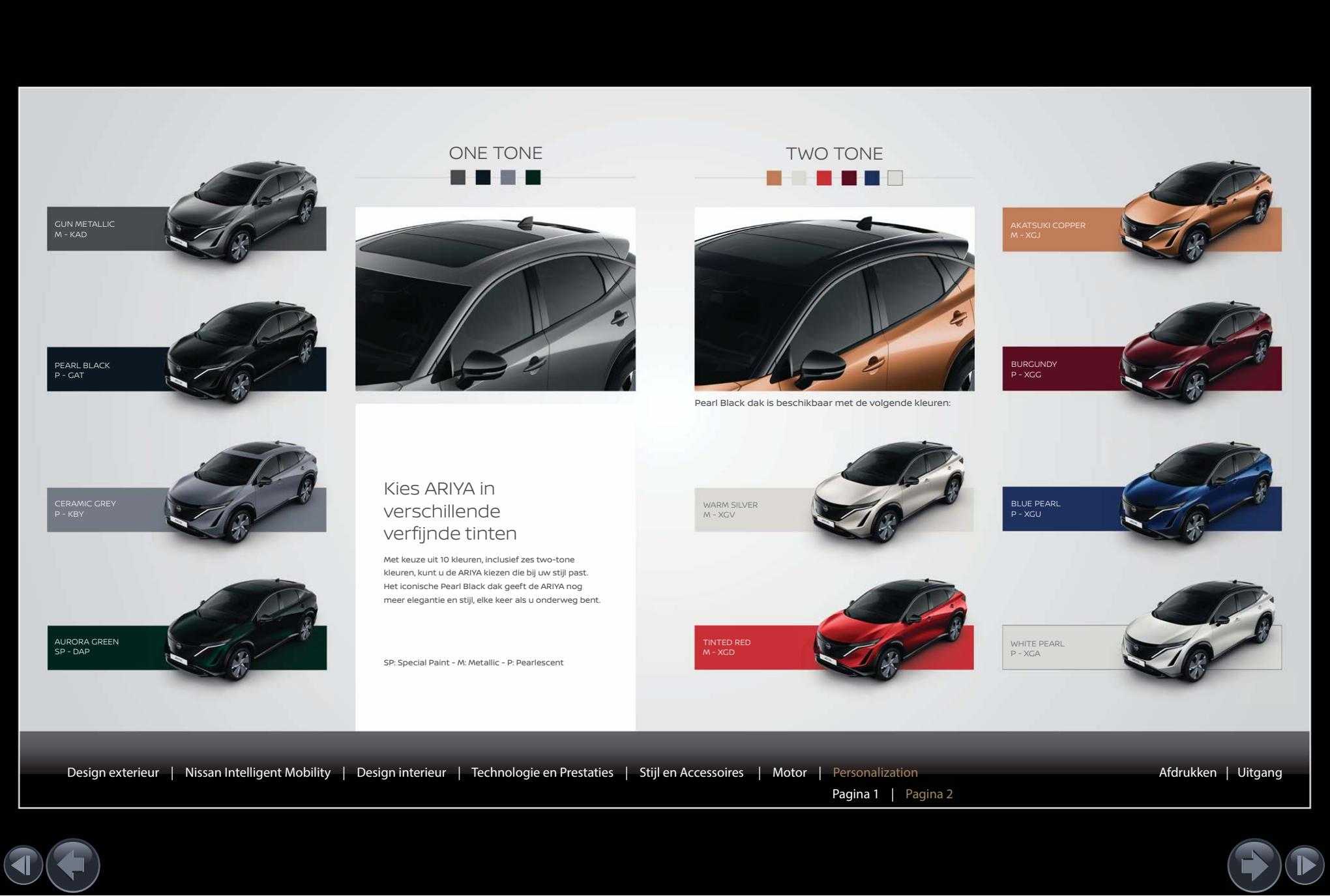Click the next page forward arrow
This screenshot has width=1330, height=896.
[x=1254, y=865]
